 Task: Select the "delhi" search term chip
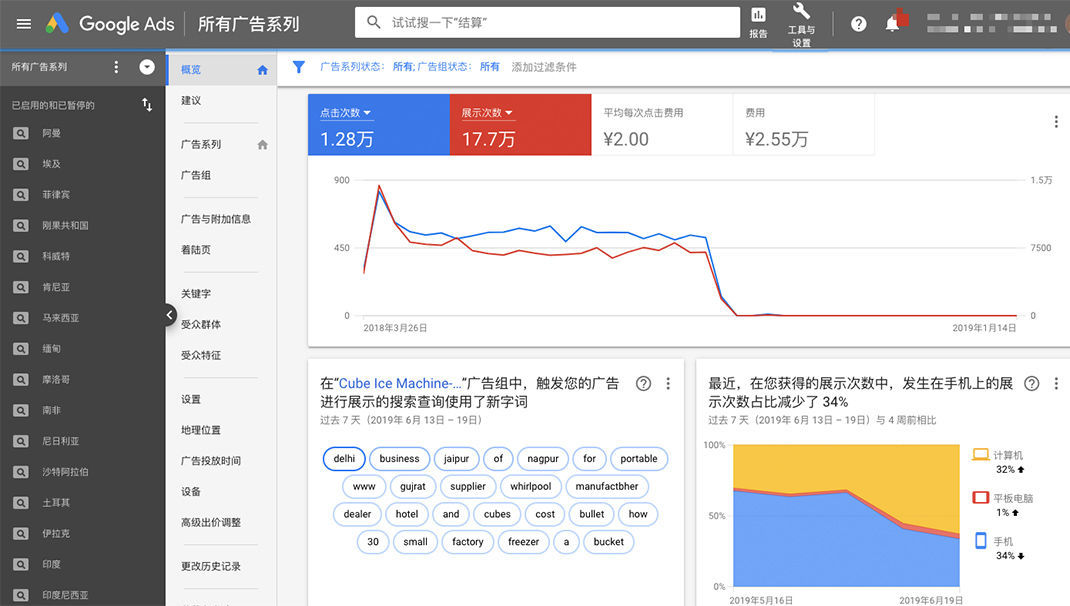click(x=344, y=459)
